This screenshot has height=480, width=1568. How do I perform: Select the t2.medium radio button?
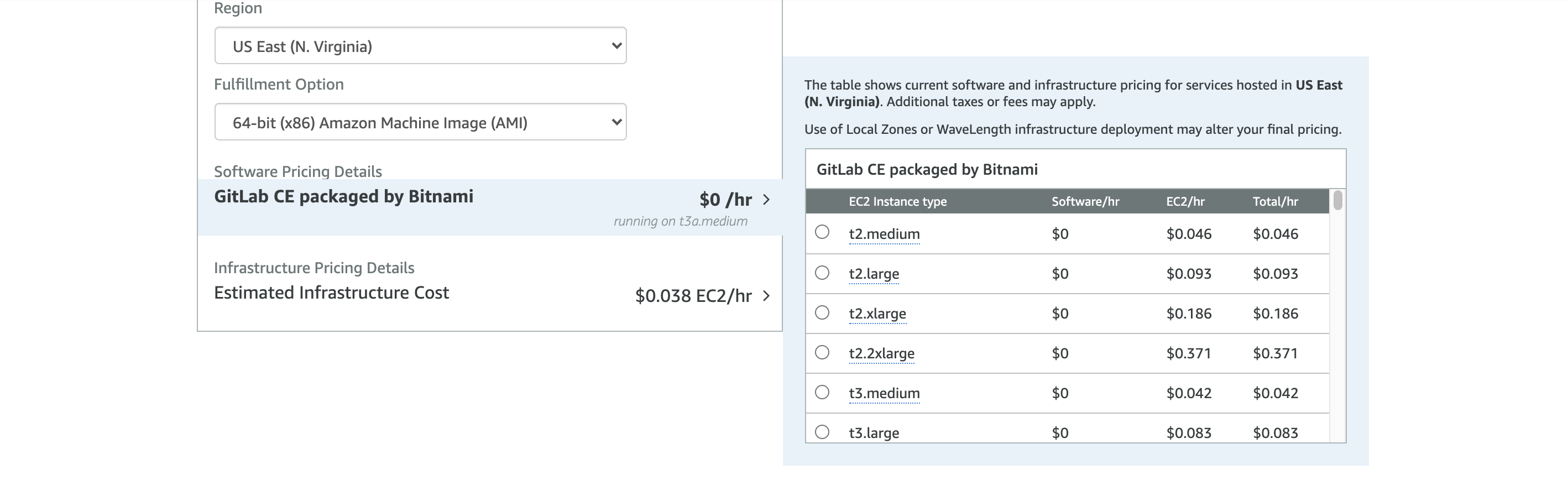pos(822,232)
